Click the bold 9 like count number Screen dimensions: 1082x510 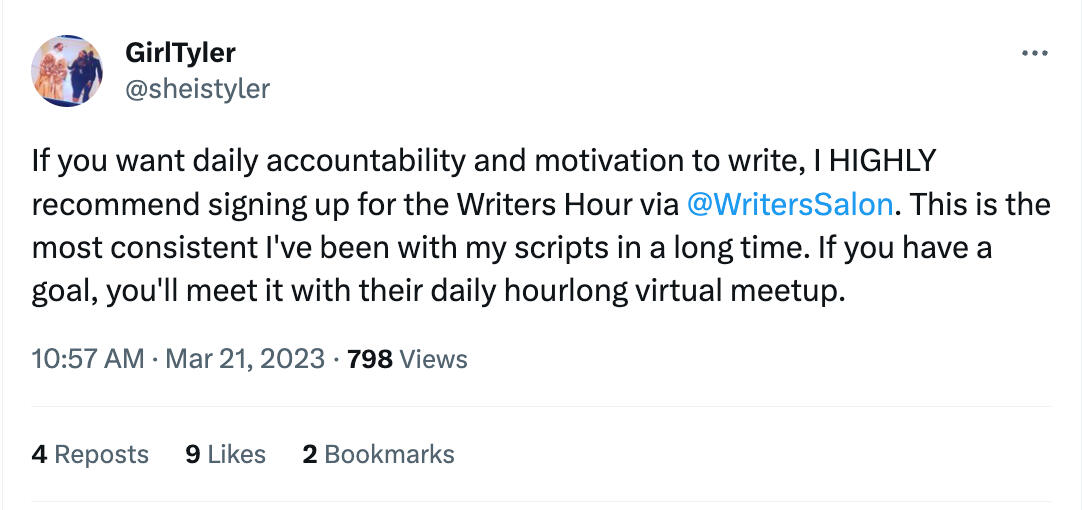click(x=193, y=454)
